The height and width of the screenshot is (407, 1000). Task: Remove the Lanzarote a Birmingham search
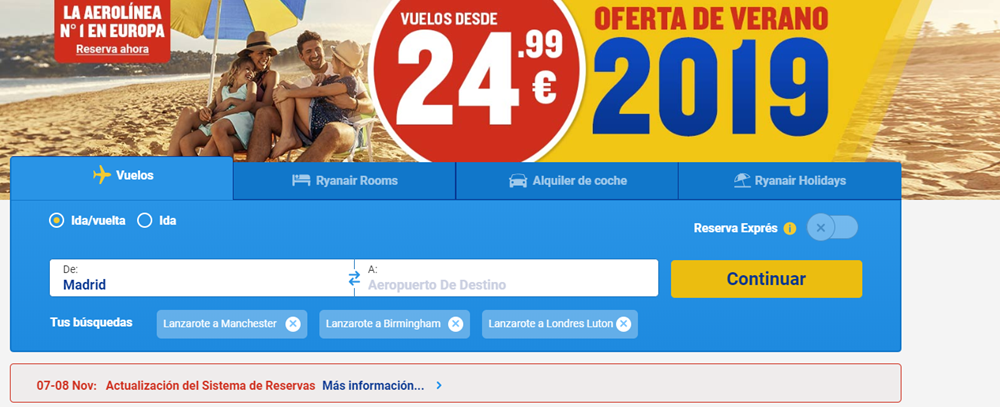point(455,324)
